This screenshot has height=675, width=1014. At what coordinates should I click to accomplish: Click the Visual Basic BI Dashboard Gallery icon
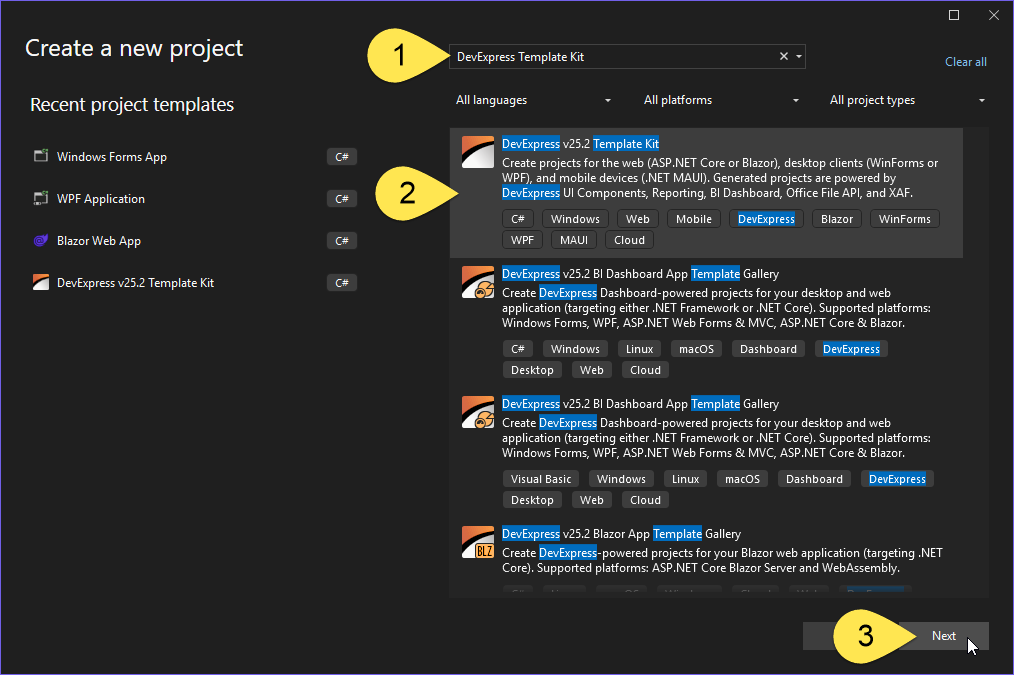click(478, 412)
